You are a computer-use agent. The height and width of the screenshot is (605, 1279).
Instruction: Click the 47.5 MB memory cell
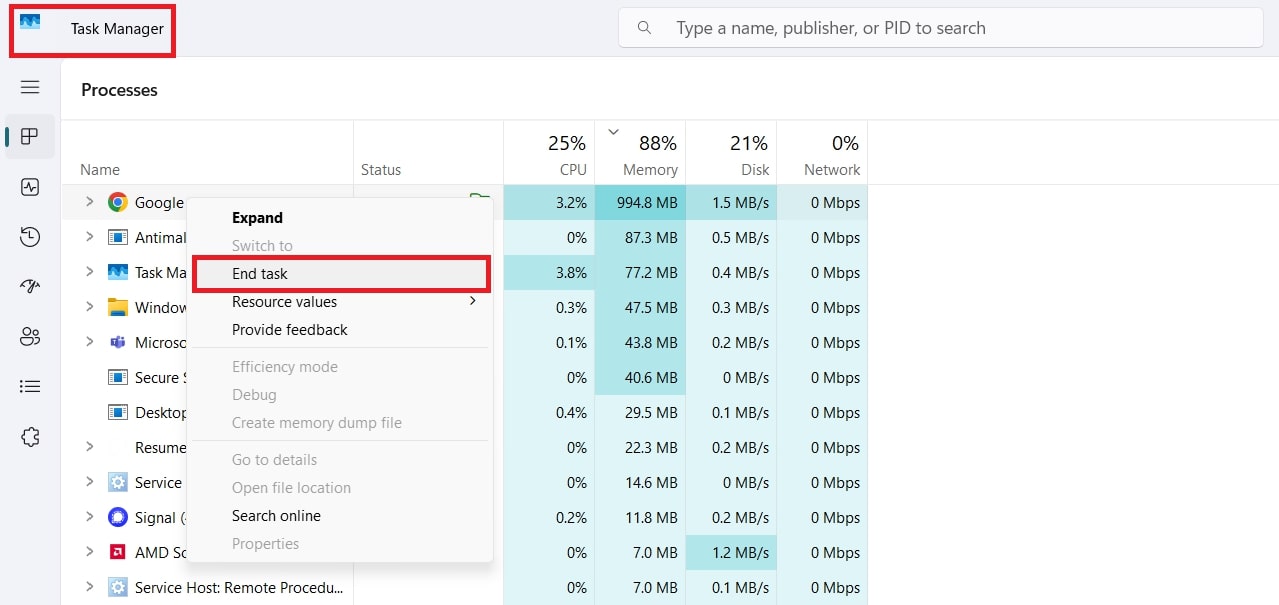pos(640,307)
